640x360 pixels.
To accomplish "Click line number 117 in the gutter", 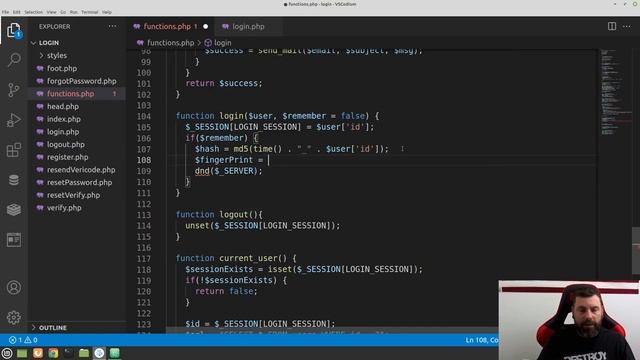I will (x=144, y=259).
